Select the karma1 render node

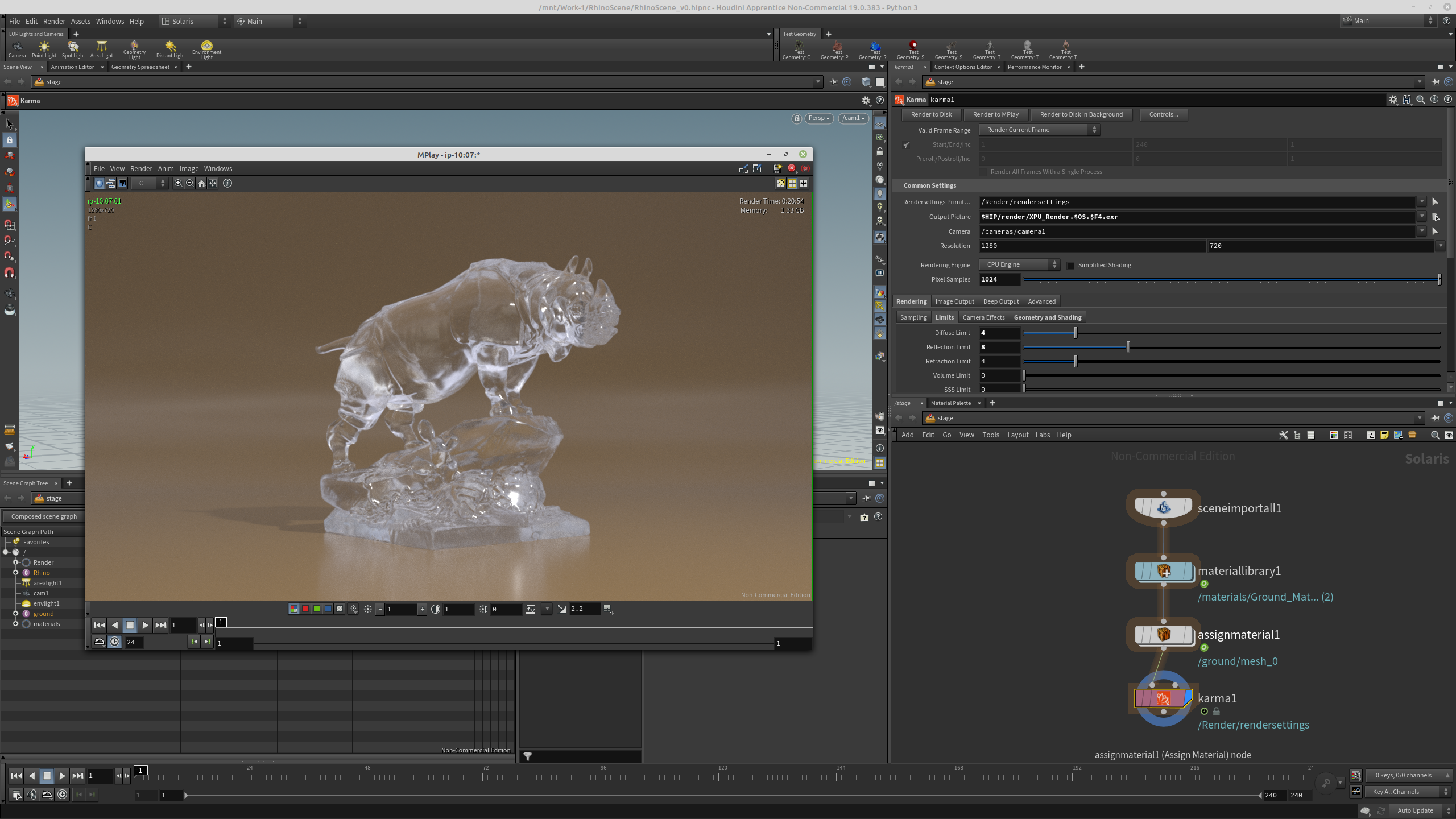pyautogui.click(x=1164, y=698)
